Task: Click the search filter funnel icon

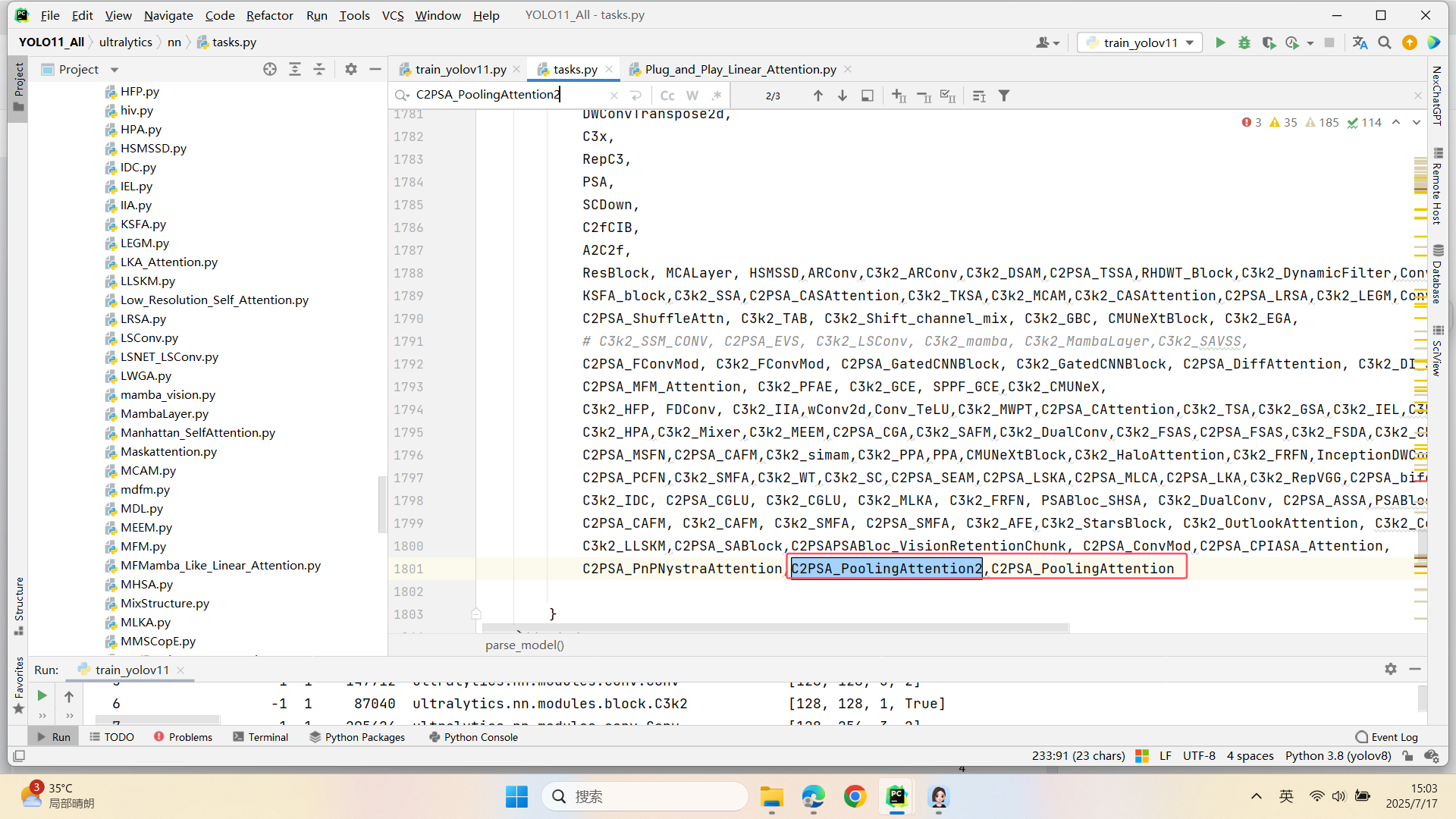Action: point(1004,96)
